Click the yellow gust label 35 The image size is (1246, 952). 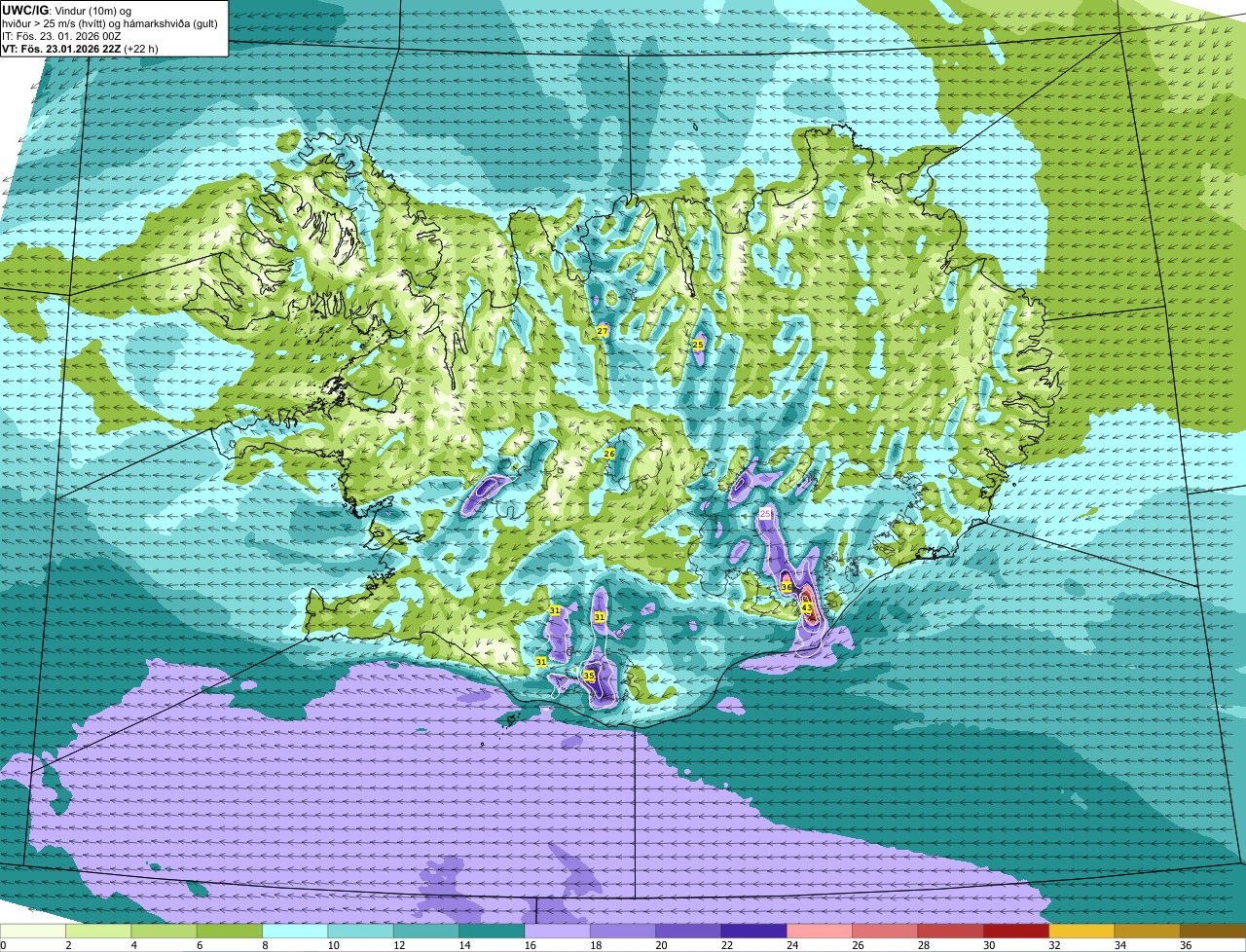(589, 676)
